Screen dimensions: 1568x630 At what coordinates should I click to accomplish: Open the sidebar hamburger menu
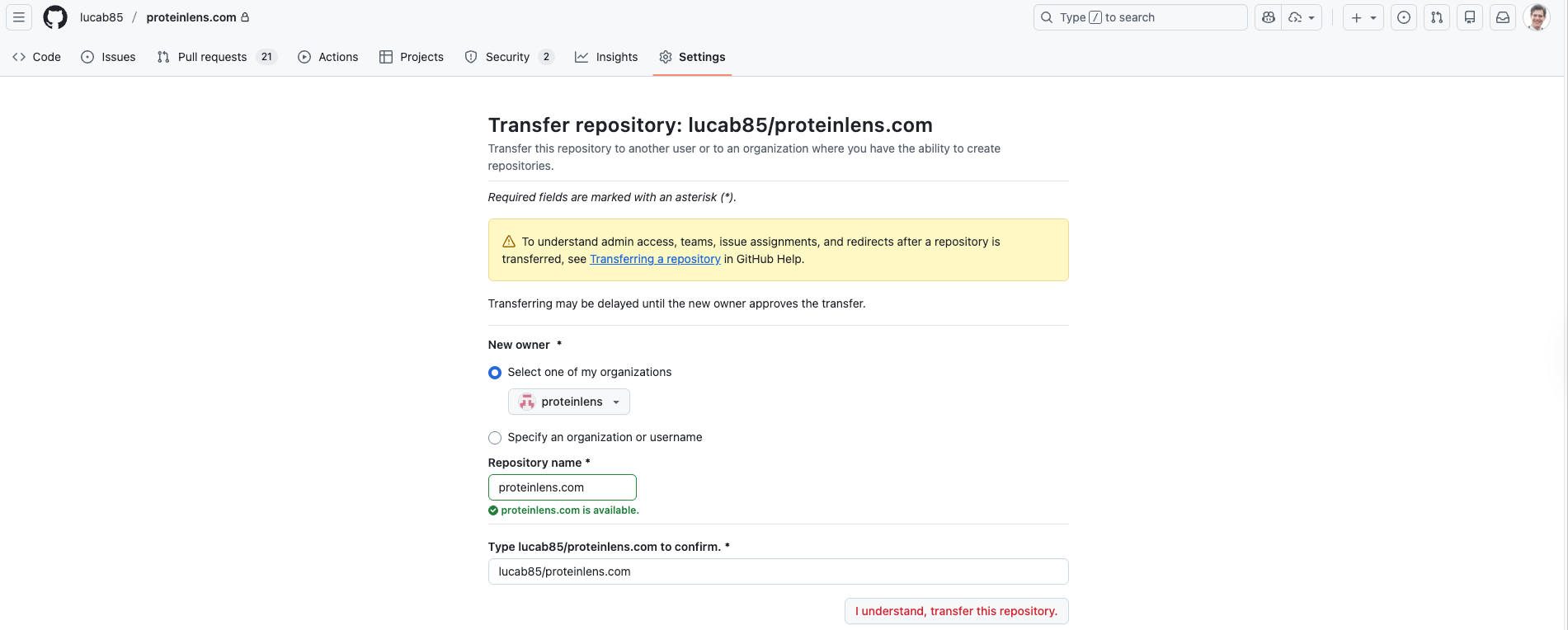18,16
